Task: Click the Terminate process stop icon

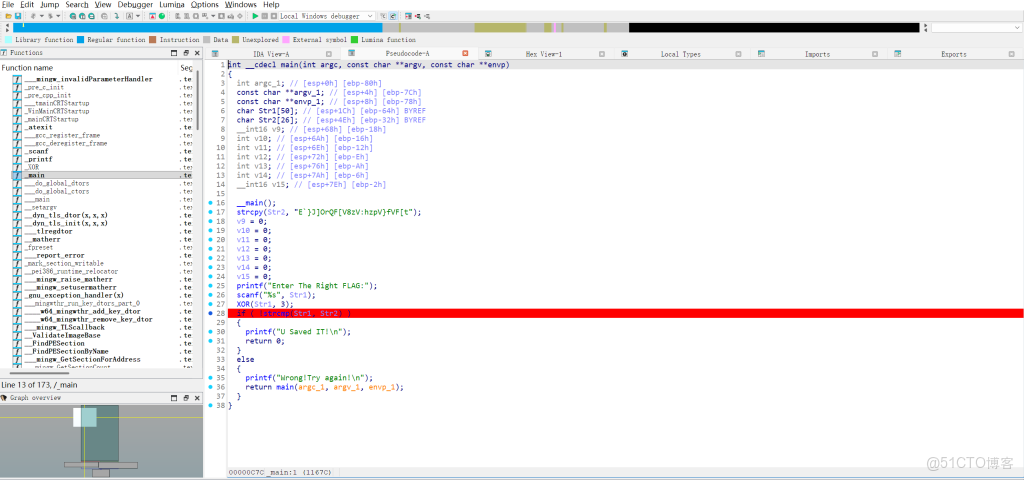Action: point(274,16)
